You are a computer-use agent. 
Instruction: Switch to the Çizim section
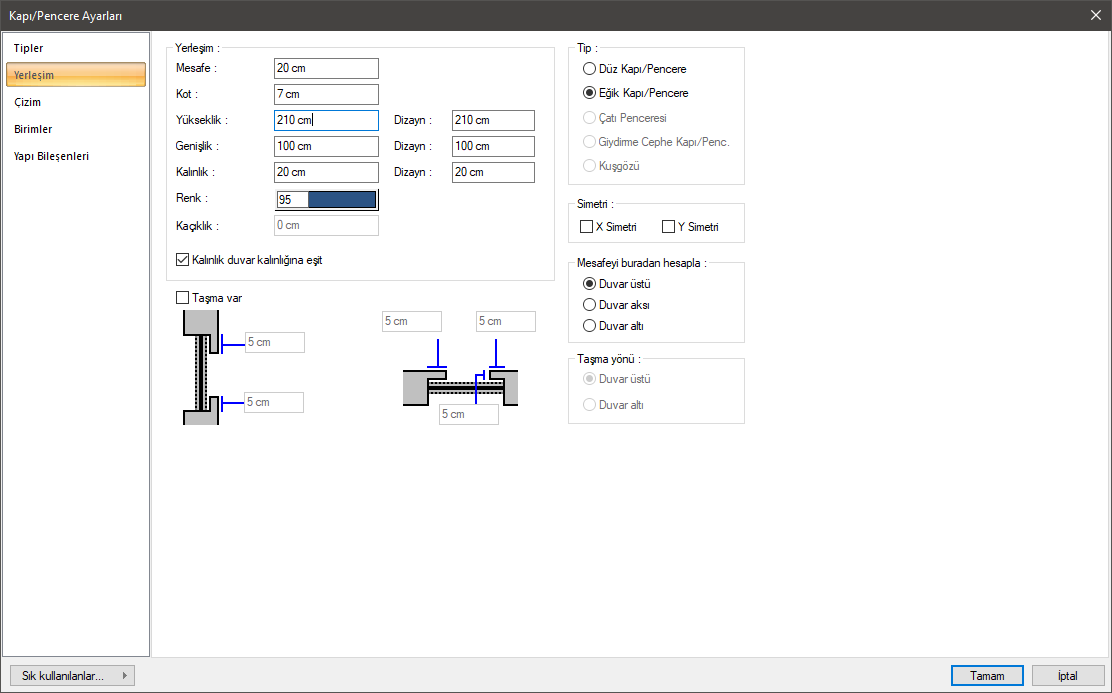pyautogui.click(x=28, y=102)
